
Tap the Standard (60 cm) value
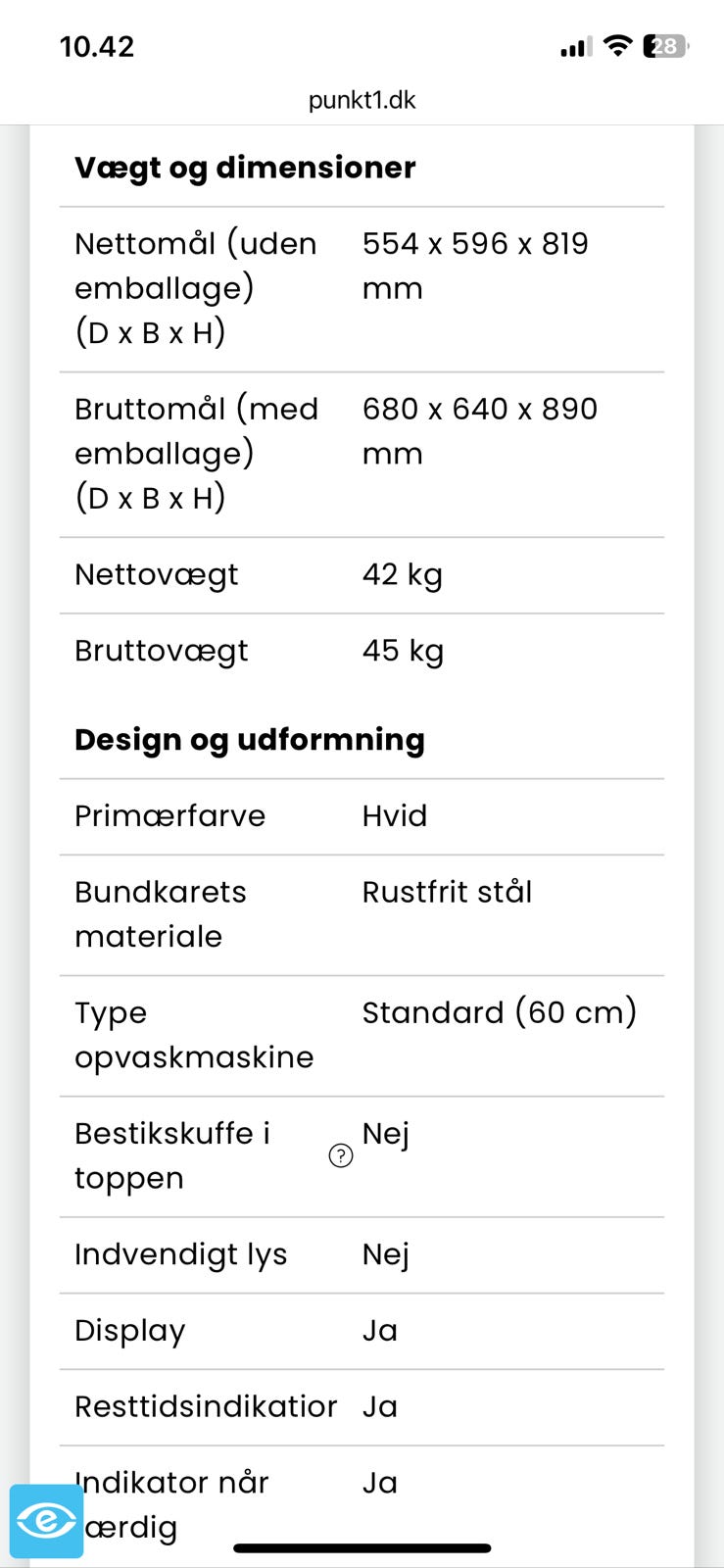pyautogui.click(x=500, y=1012)
